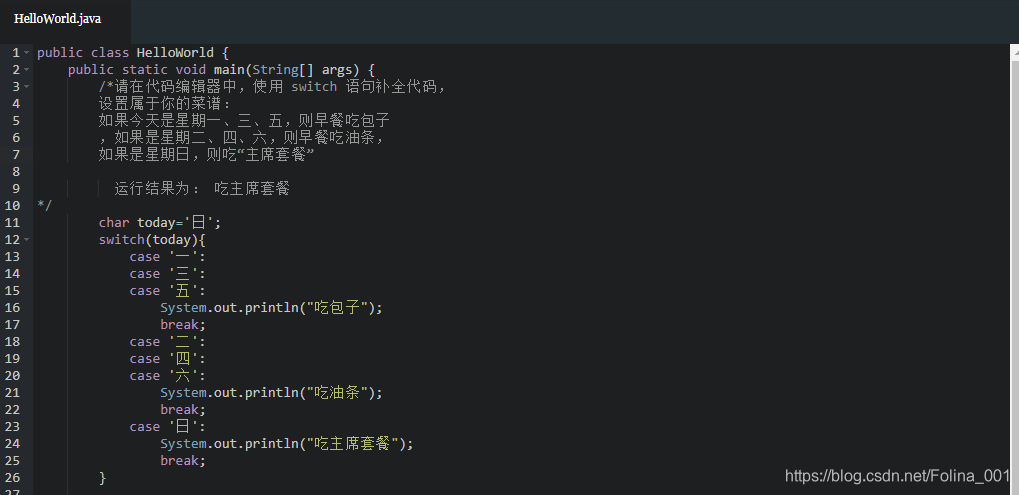Click comment text '则早餐吃油条' on line 6
The height and width of the screenshot is (495, 1019).
[x=329, y=138]
